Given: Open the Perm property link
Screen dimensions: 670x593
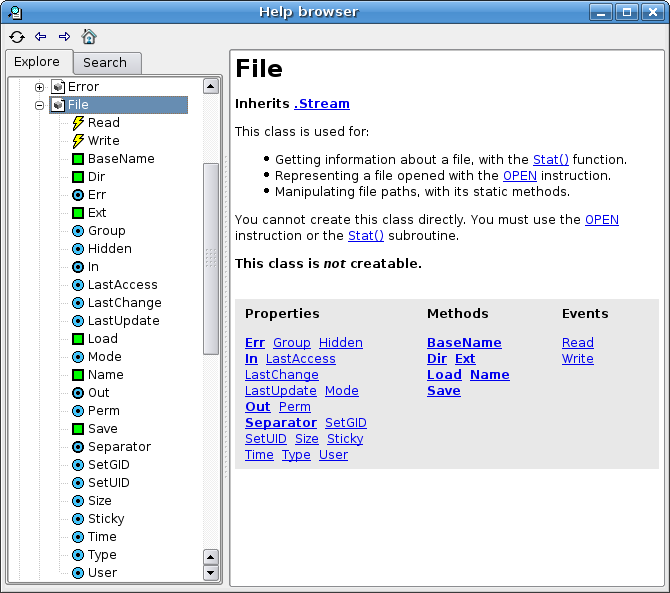Looking at the screenshot, I should pyautogui.click(x=295, y=407).
